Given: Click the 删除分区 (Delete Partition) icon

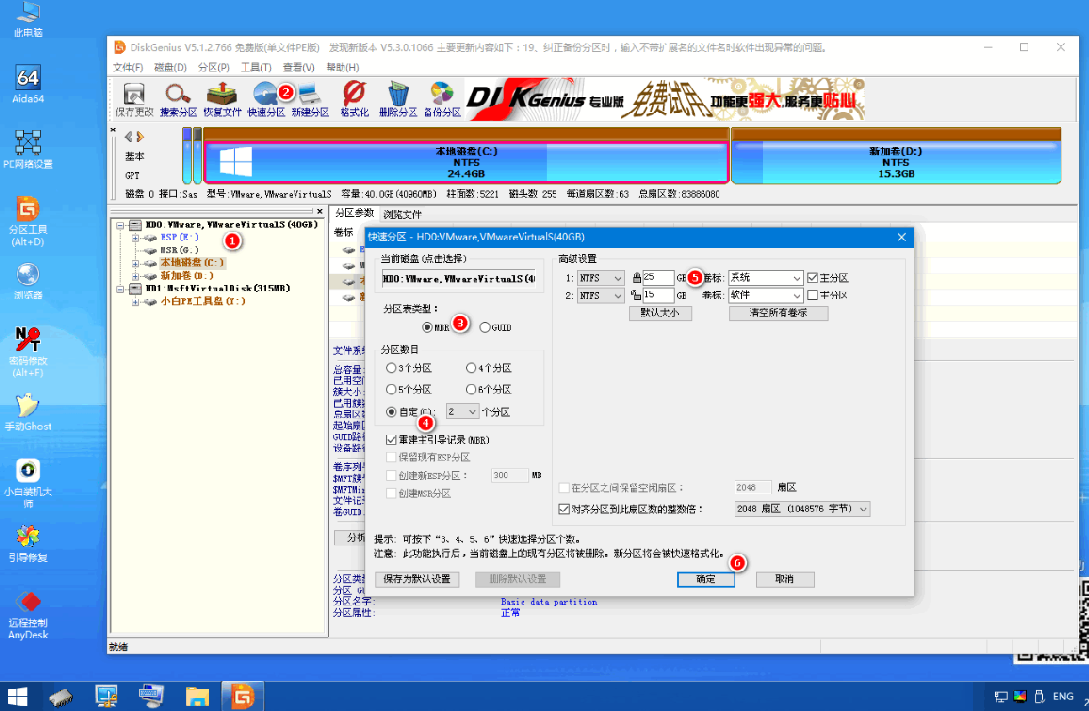Looking at the screenshot, I should (x=398, y=98).
